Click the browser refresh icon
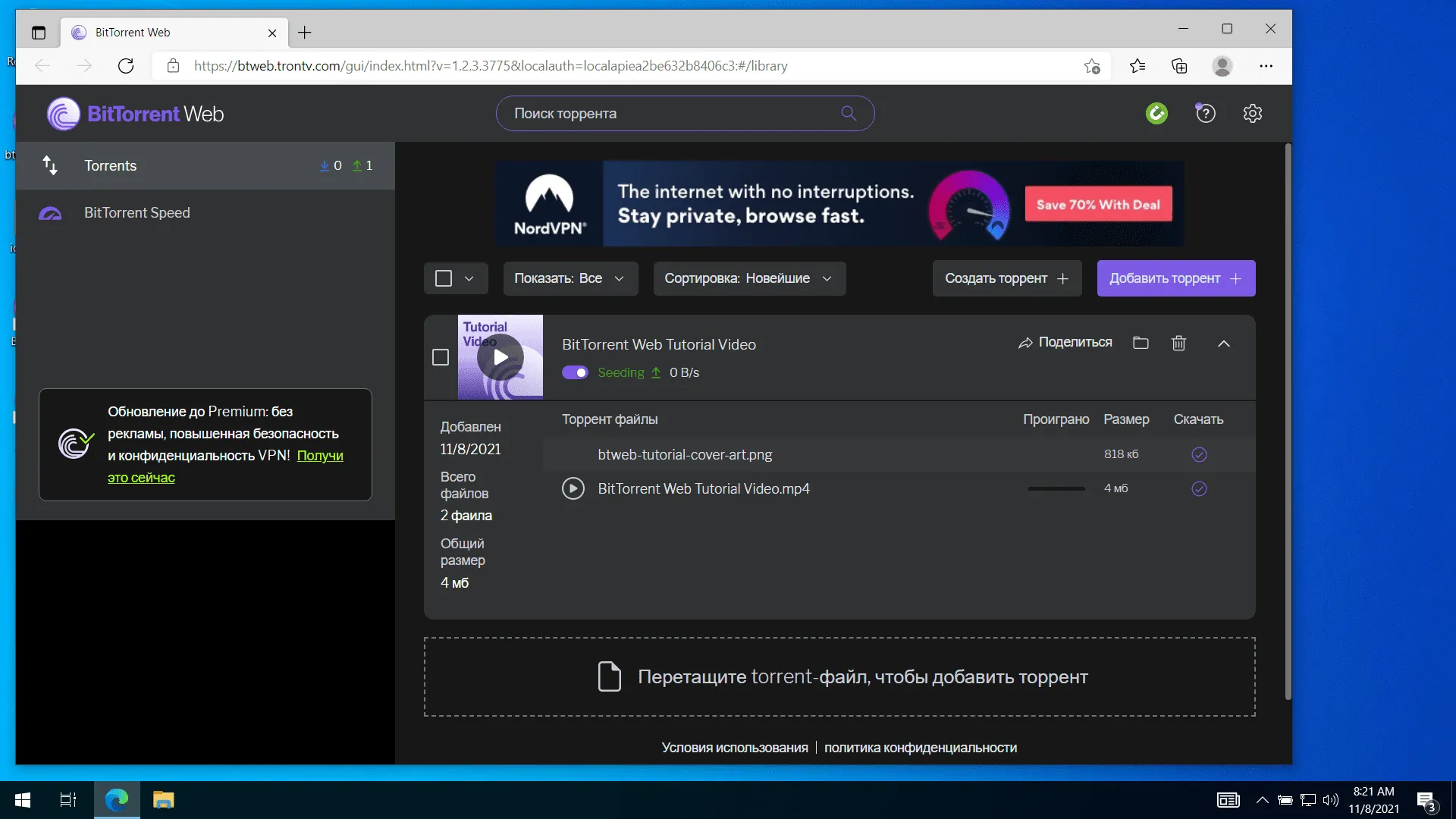This screenshot has width=1456, height=819. click(126, 66)
